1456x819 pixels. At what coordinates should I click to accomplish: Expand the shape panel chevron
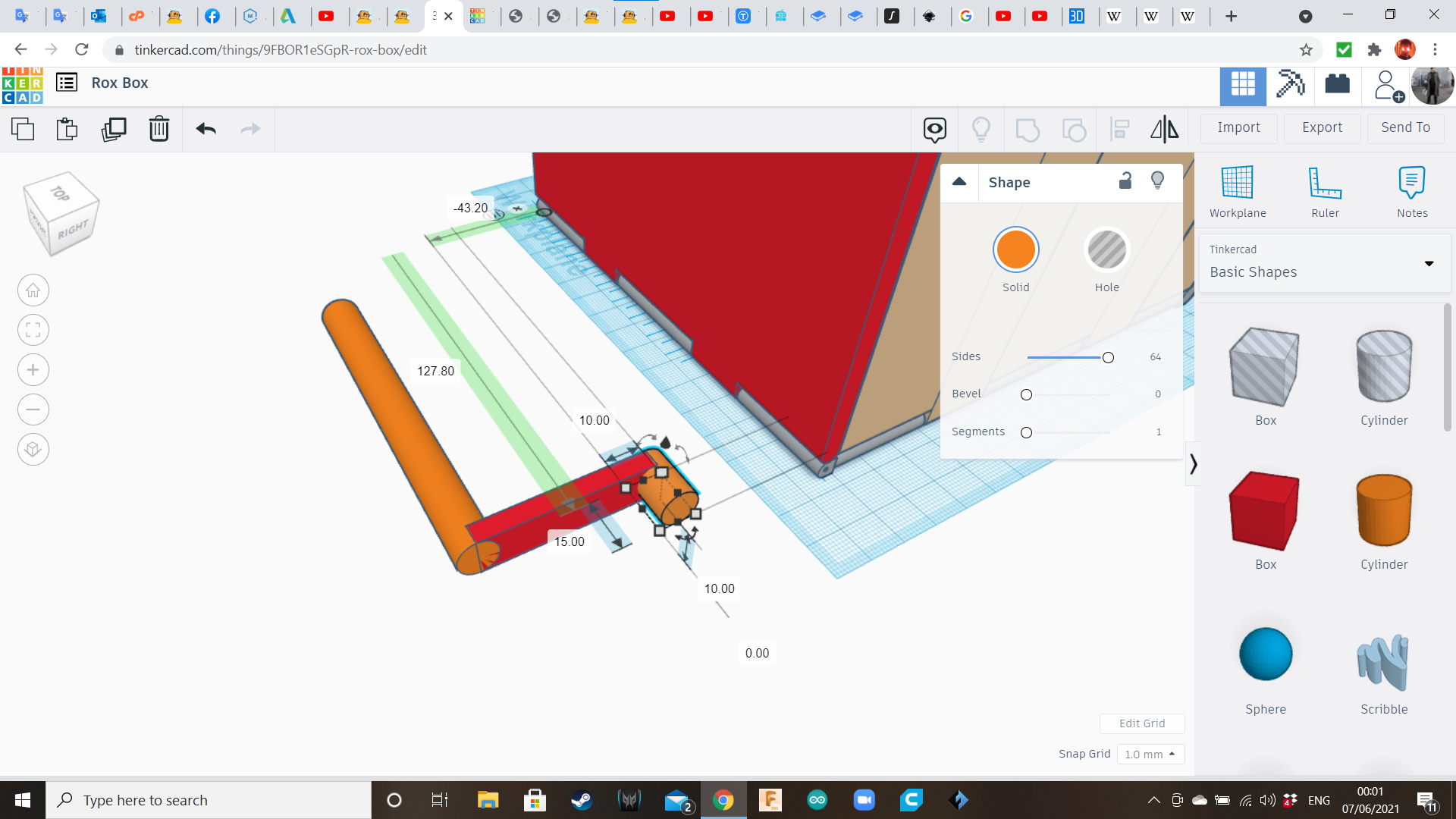click(1193, 463)
